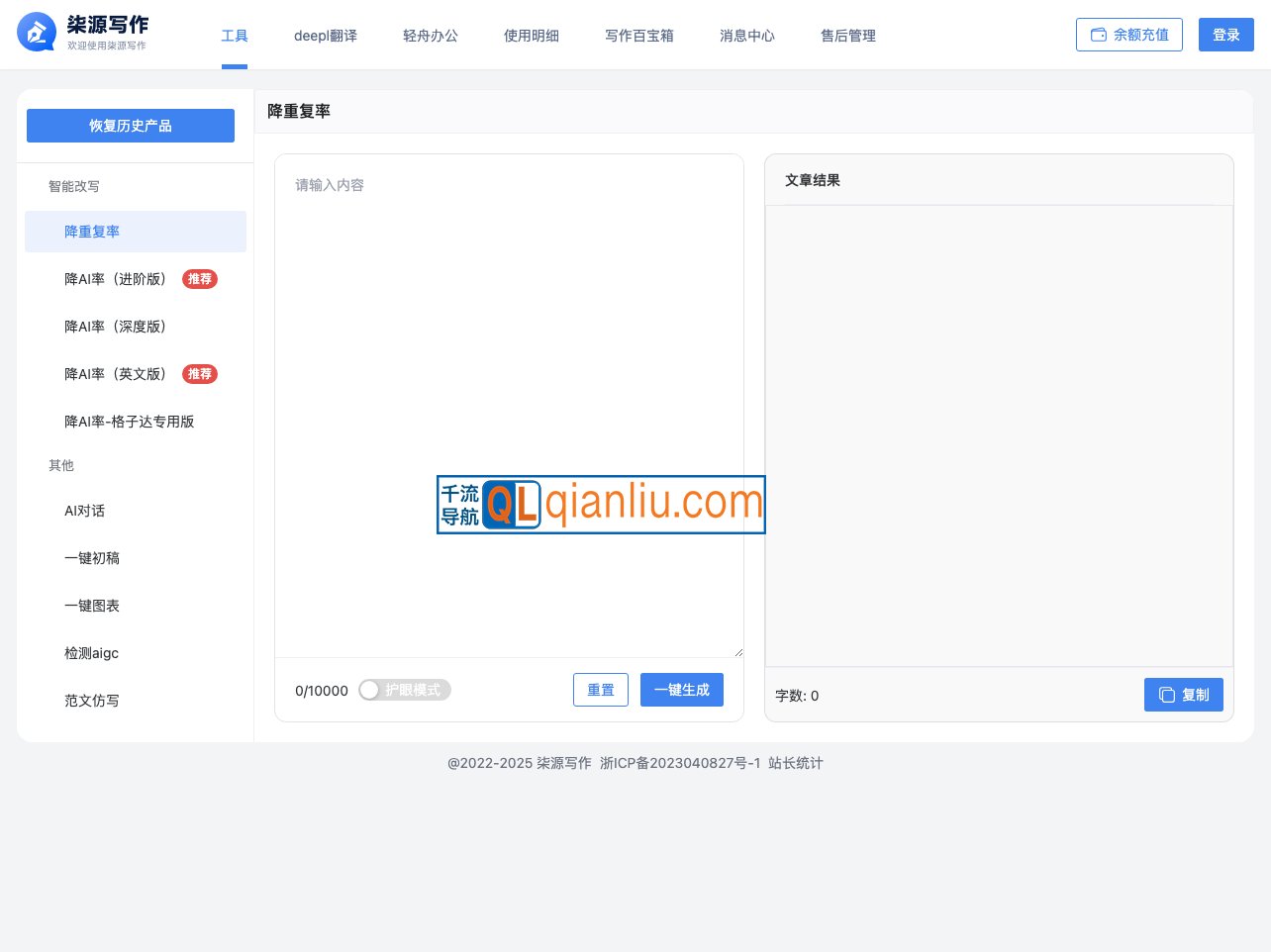Click the 推荐 badge beside 降AI率（英文版）
Viewport: 1271px width, 952px height.
point(200,374)
